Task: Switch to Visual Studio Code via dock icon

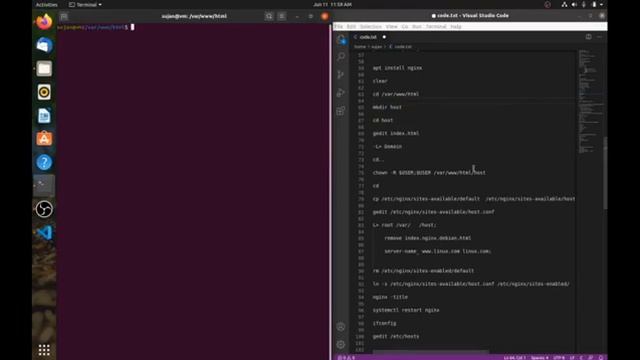Action: coord(44,233)
